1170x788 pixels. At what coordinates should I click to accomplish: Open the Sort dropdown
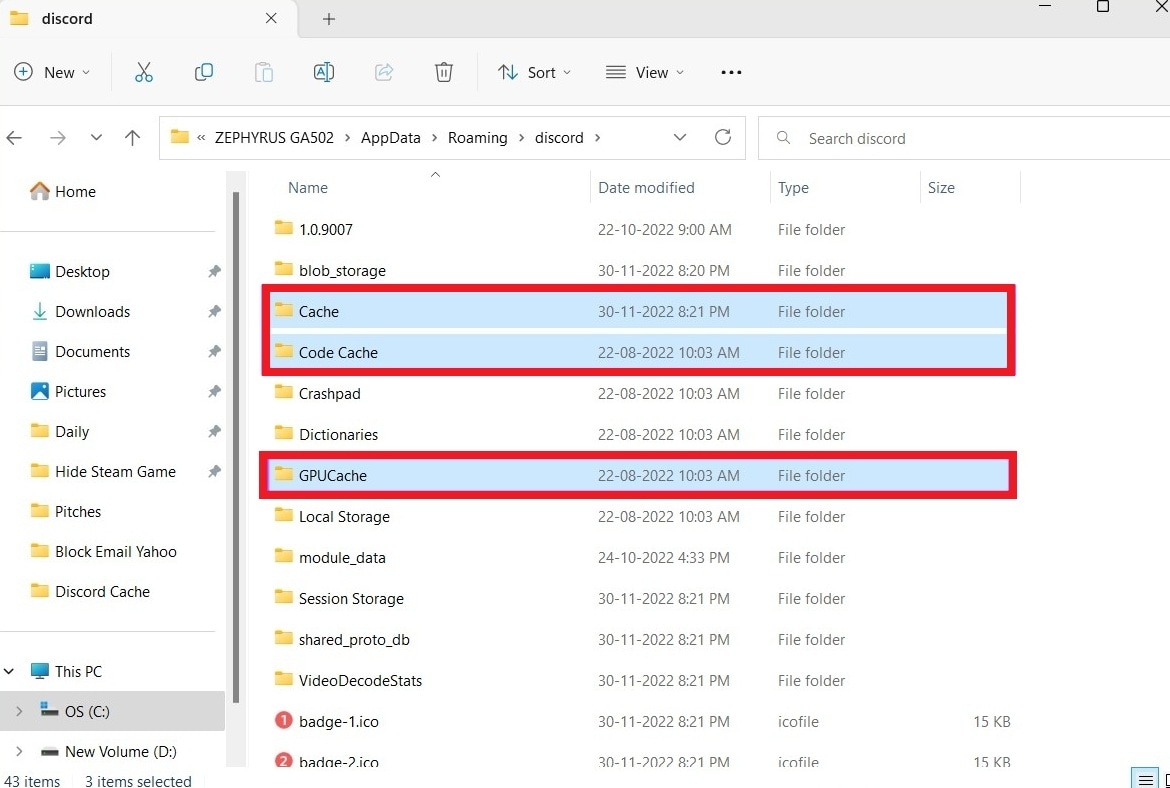coord(535,71)
